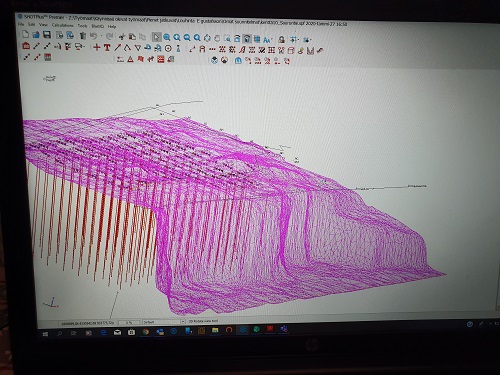Open the Calculations menu
Image resolution: width=500 pixels, height=375 pixels.
(x=62, y=25)
